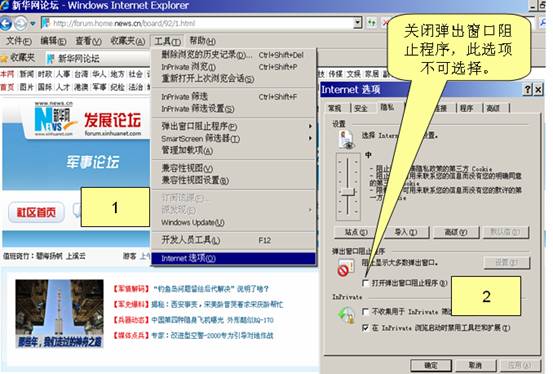Click the pop-up blocker stop icon
Screen dimensions: 553x374
tap(344, 268)
